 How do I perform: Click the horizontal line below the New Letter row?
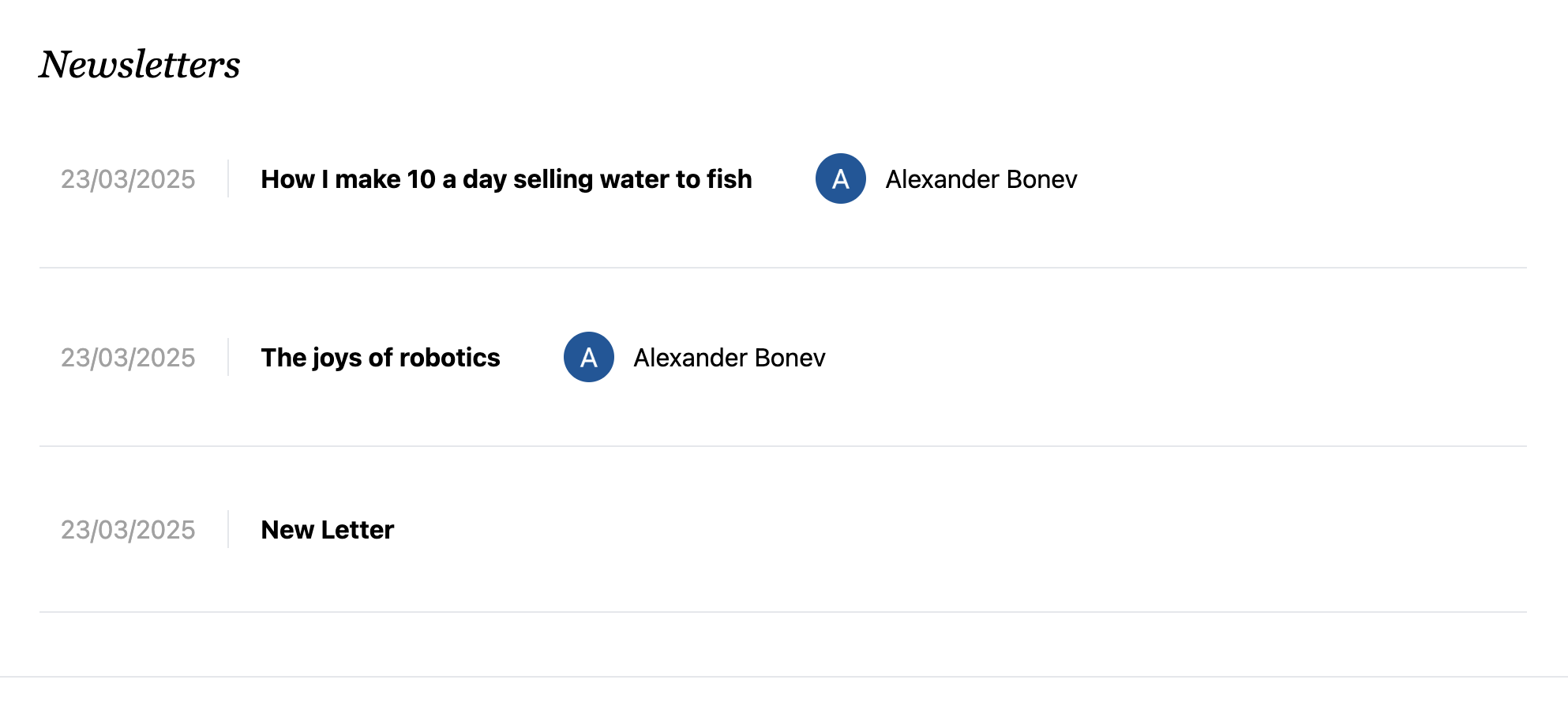[782, 612]
